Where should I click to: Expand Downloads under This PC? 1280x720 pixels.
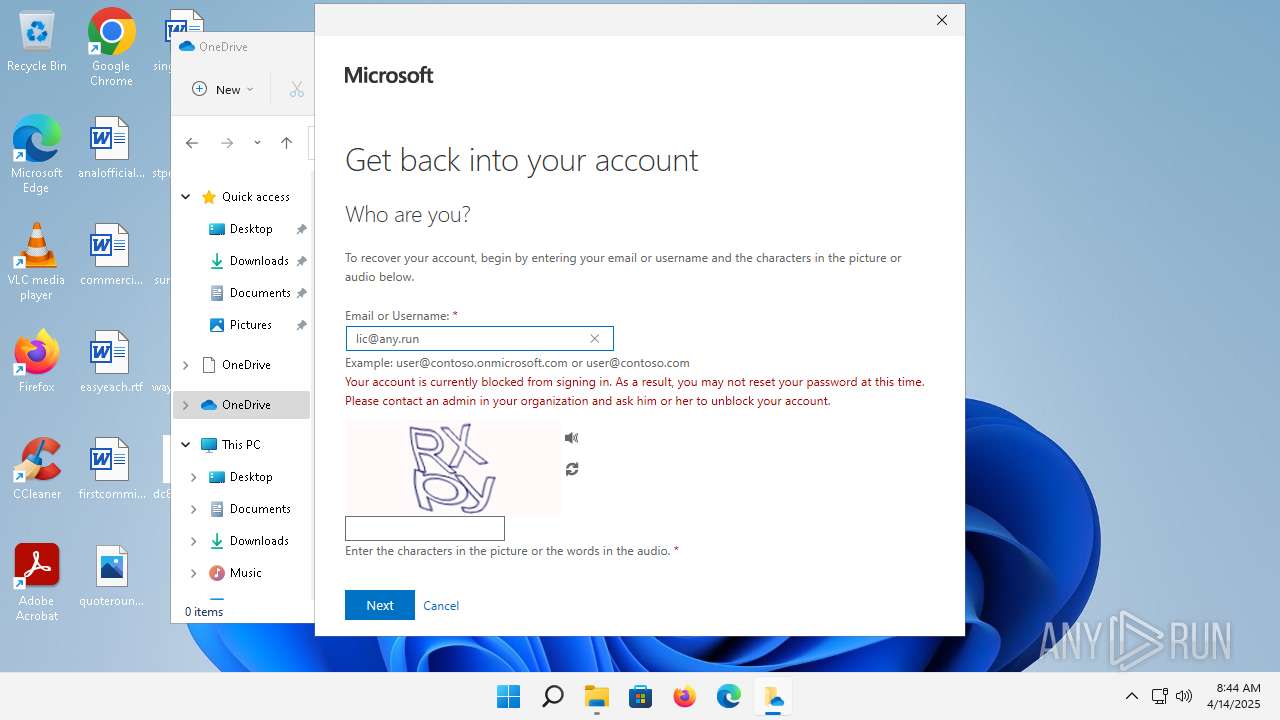click(x=194, y=541)
